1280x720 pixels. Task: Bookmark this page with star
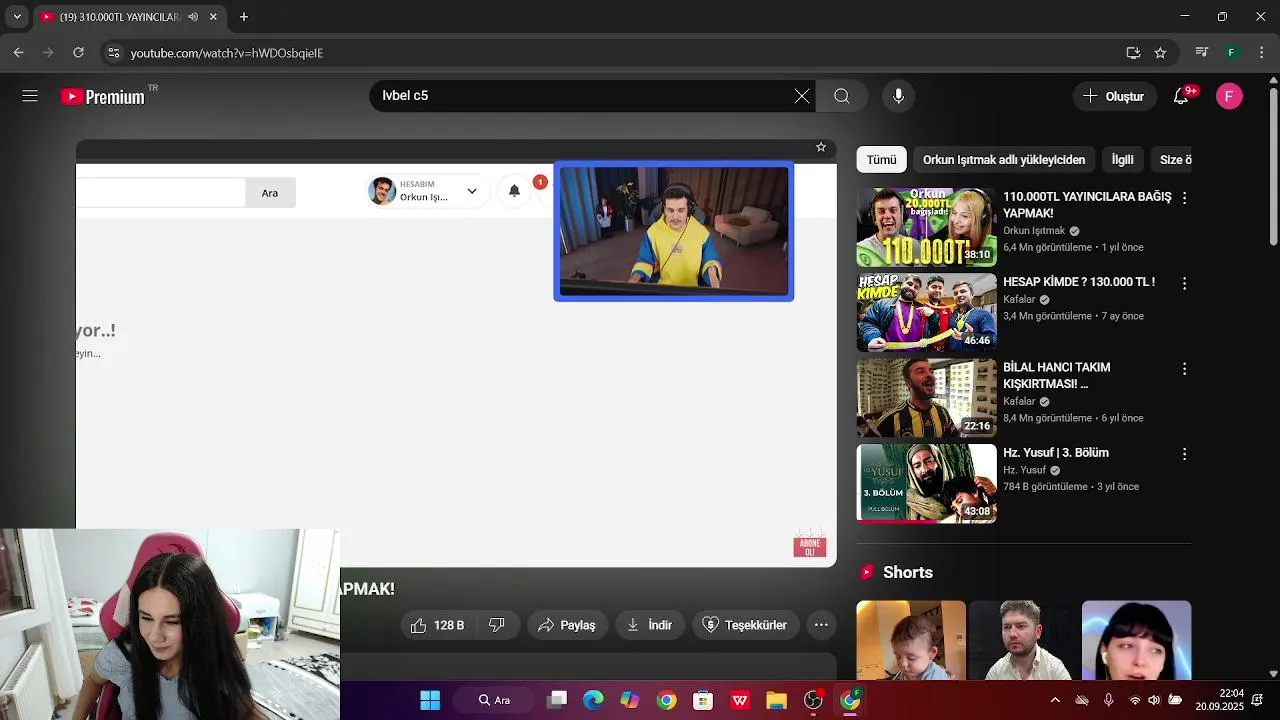pyautogui.click(x=1160, y=53)
